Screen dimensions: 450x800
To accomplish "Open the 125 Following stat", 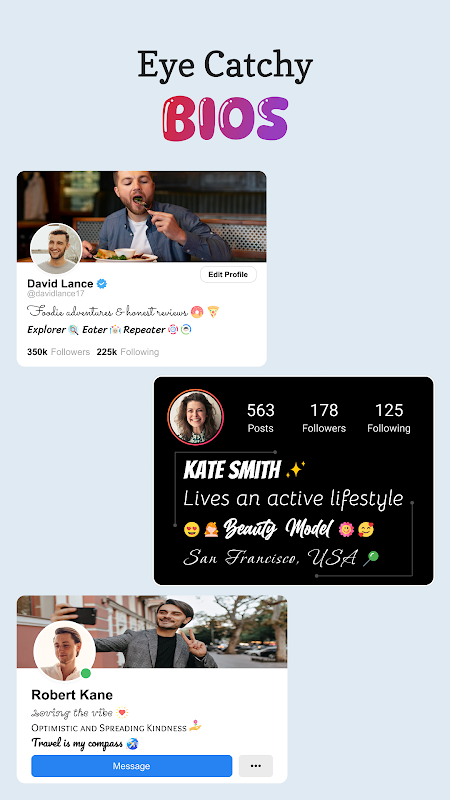I will [389, 418].
